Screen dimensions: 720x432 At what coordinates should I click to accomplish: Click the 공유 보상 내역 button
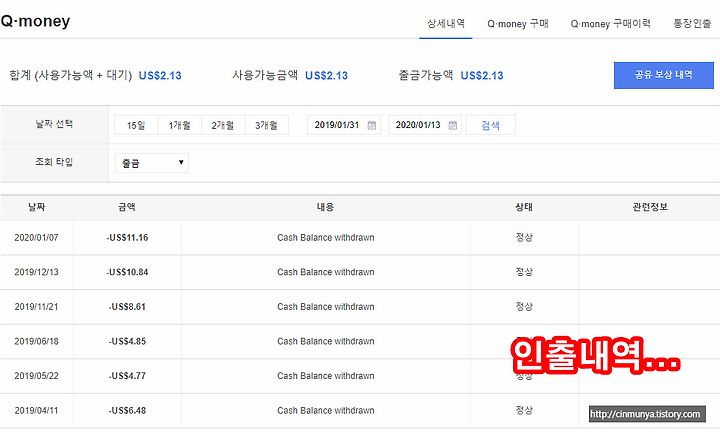coord(664,75)
